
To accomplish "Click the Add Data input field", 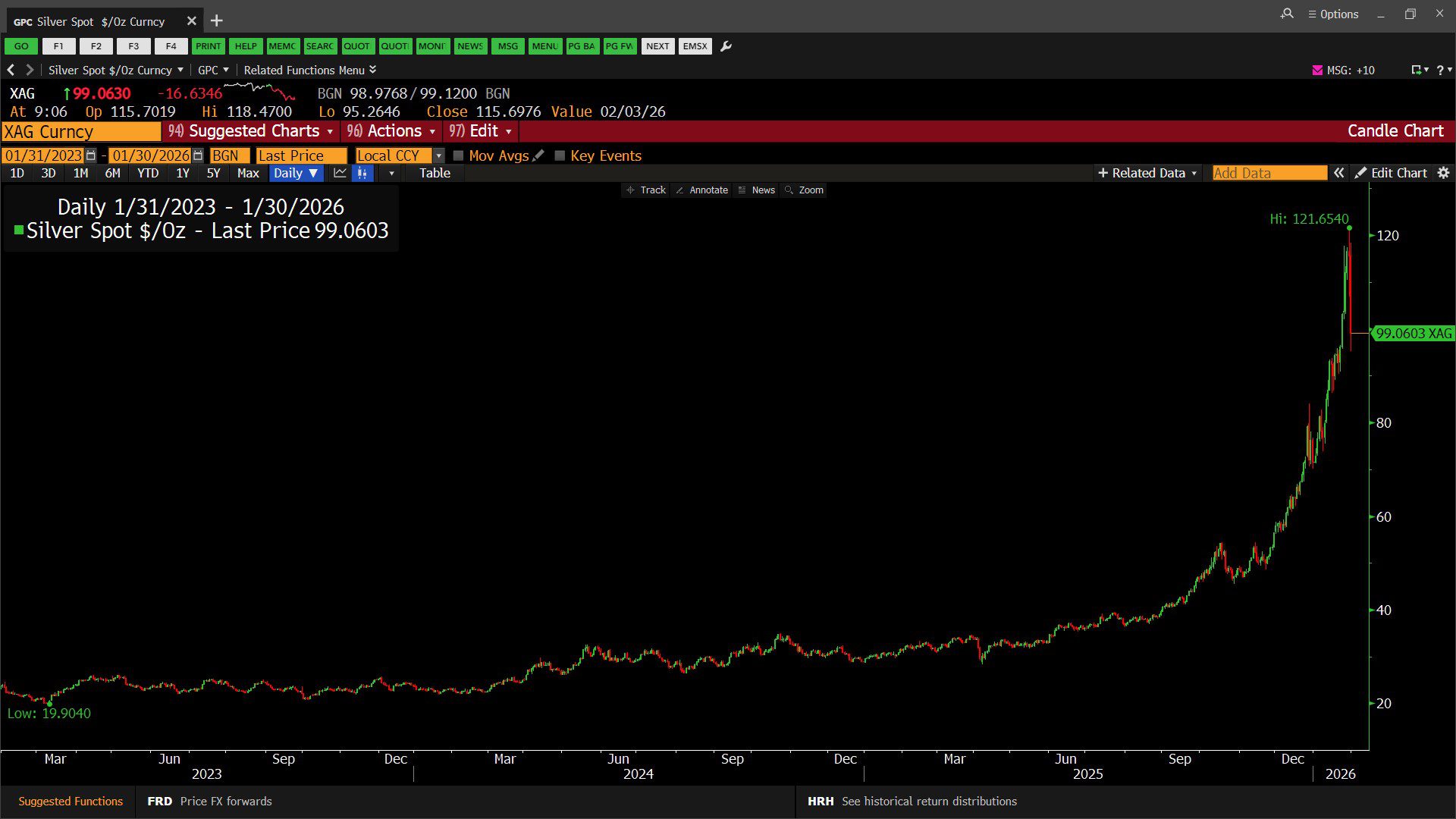I will [1269, 173].
